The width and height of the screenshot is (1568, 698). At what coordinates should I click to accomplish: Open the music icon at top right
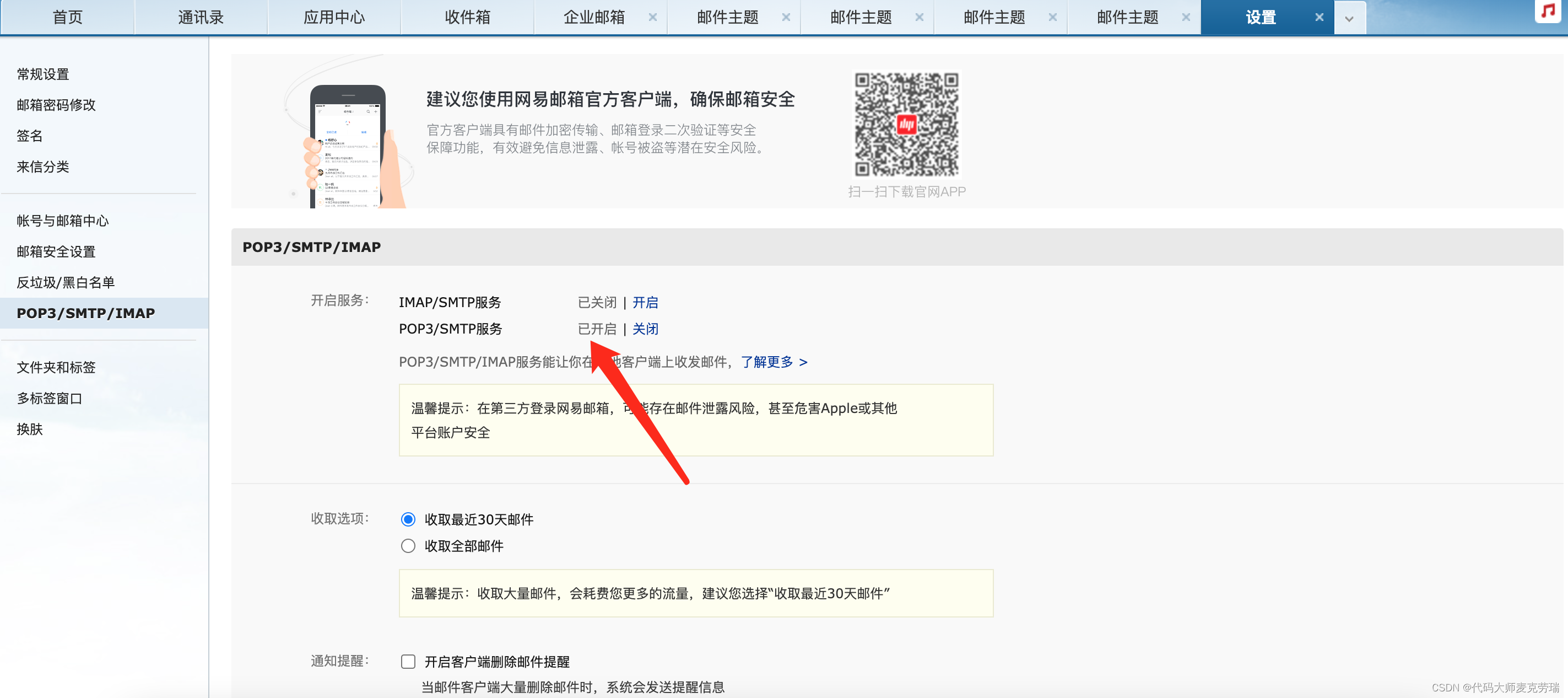click(x=1549, y=10)
